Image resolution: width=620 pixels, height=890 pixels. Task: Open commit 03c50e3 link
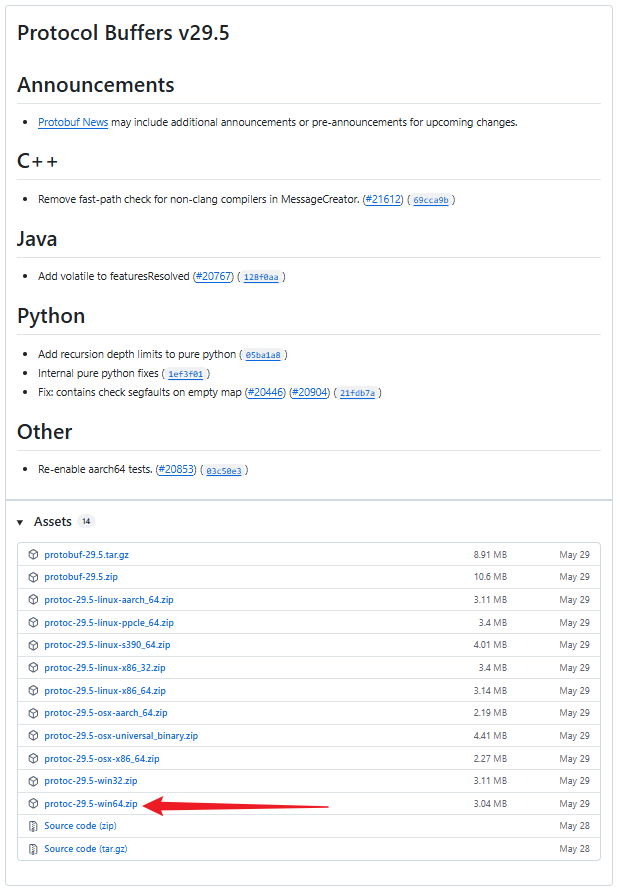pos(224,471)
